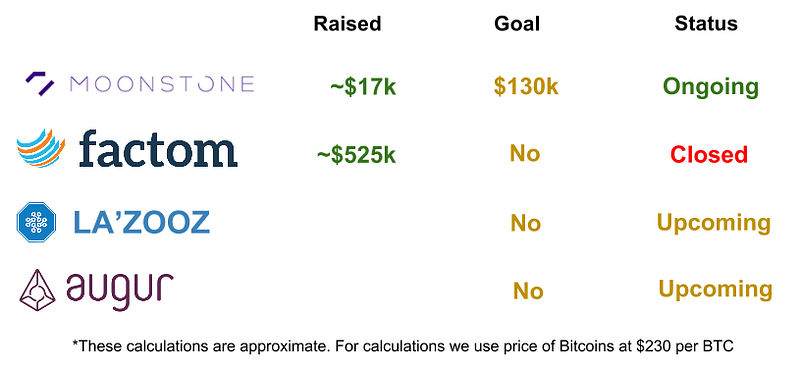Select the Raised column header
The image size is (800, 368).
pos(347,23)
